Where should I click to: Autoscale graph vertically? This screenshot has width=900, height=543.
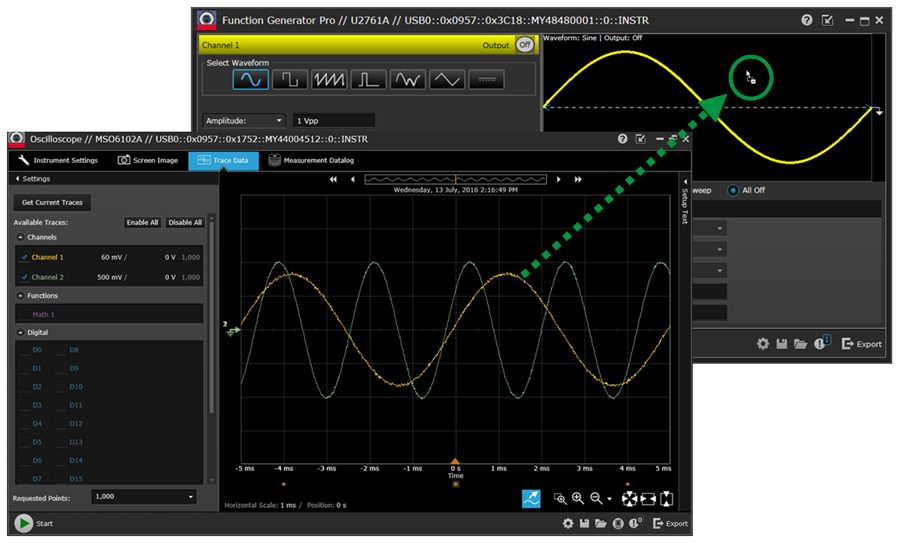[x=666, y=499]
